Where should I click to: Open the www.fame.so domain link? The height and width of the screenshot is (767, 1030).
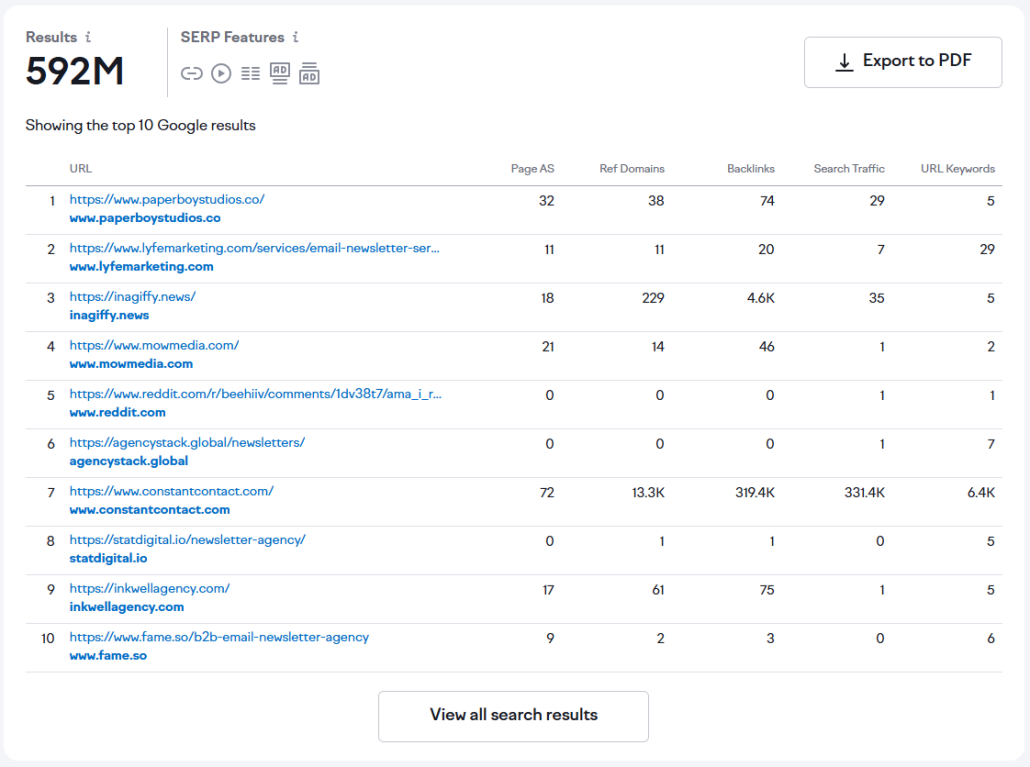(x=108, y=655)
